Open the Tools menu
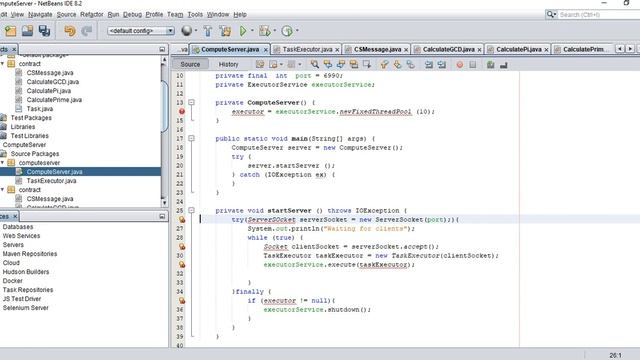 pos(195,15)
